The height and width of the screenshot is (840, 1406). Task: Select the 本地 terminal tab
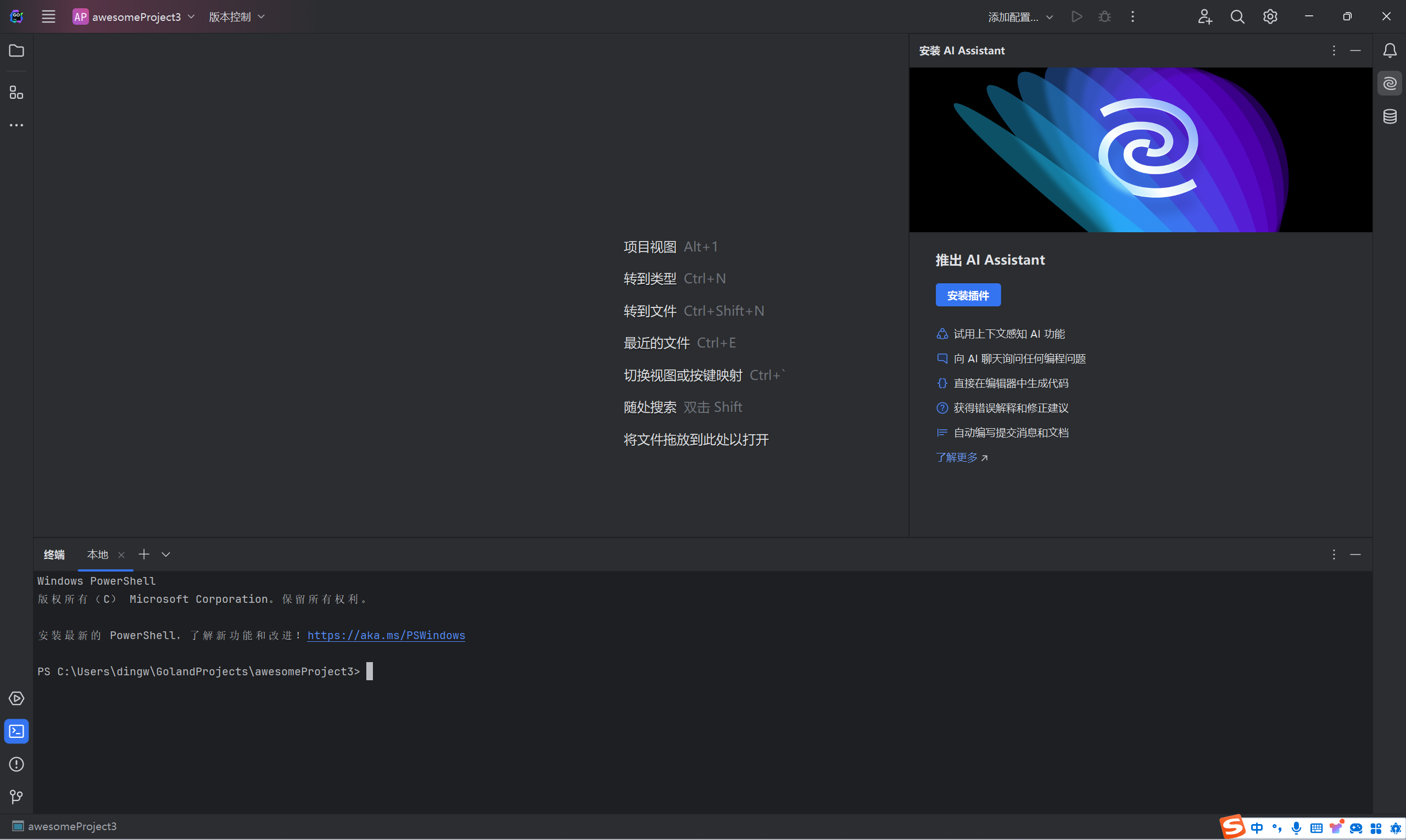coord(97,555)
